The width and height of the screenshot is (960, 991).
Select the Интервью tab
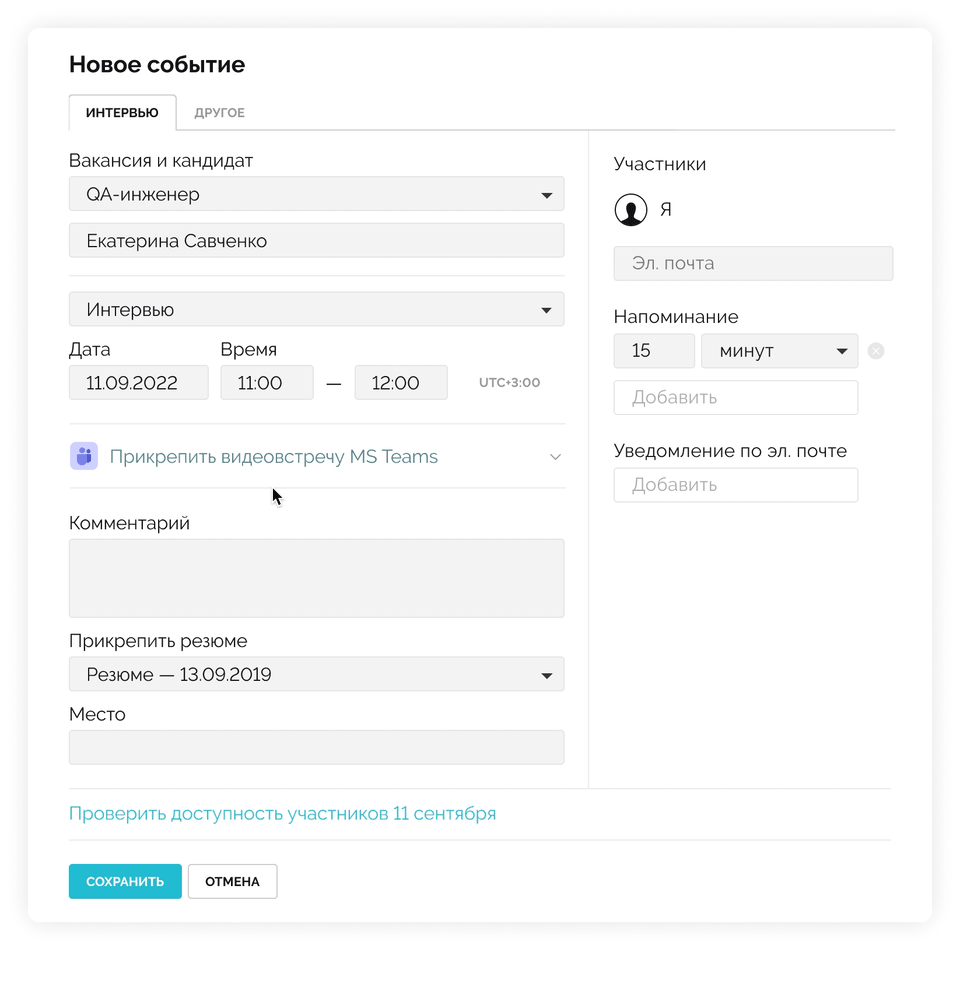pyautogui.click(x=122, y=113)
